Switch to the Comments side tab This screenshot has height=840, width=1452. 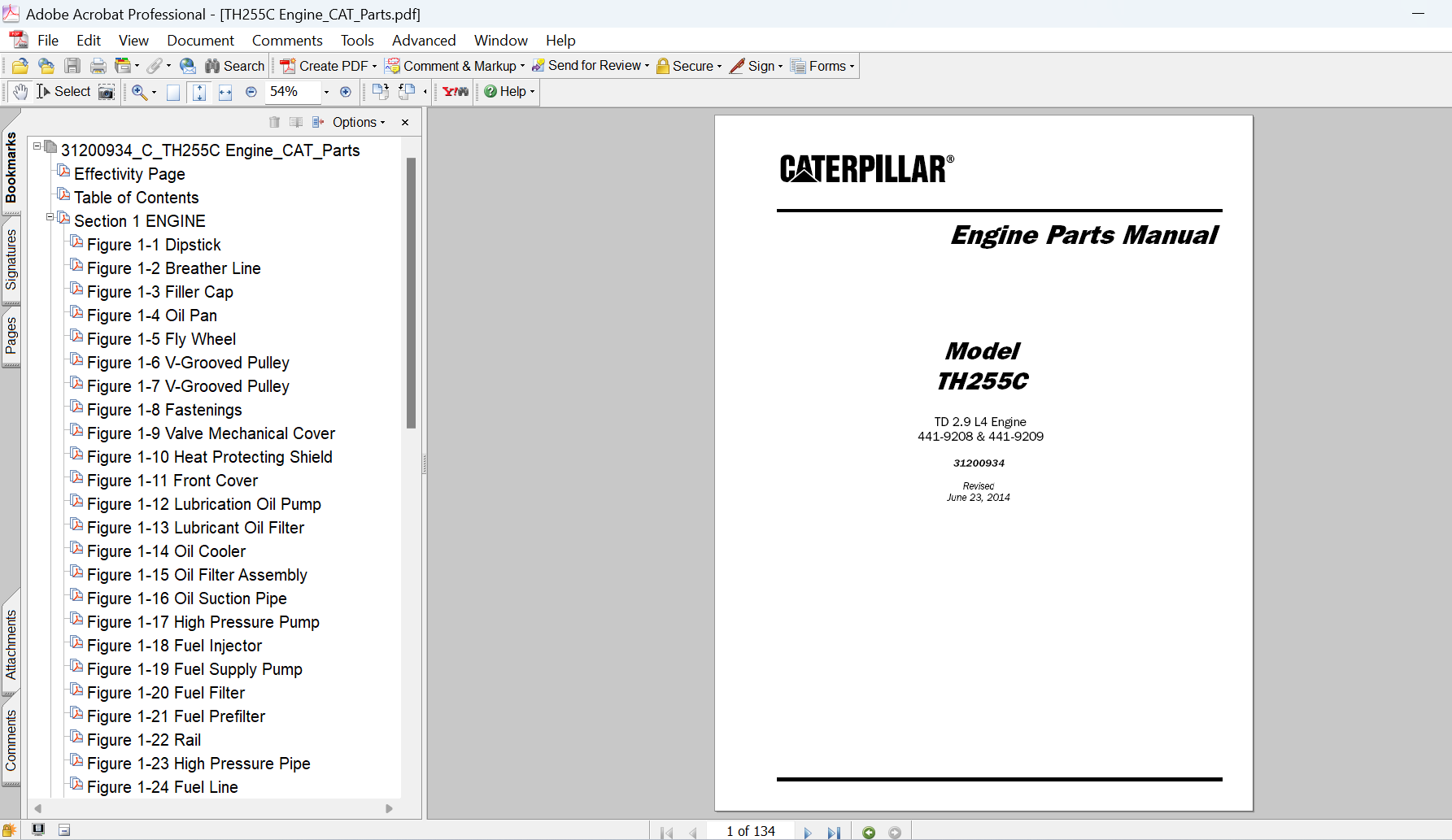point(11,740)
